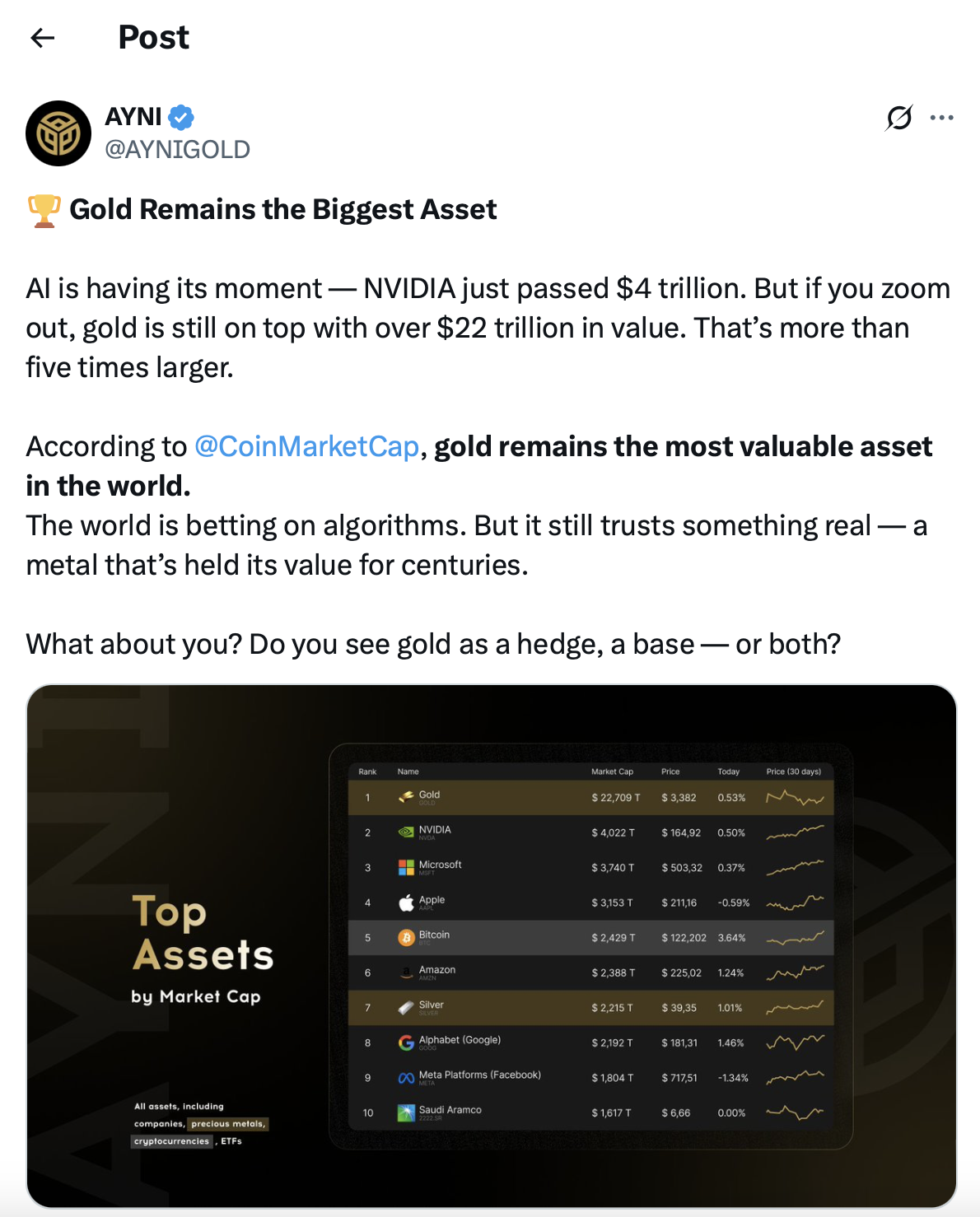The width and height of the screenshot is (980, 1217).
Task: Click the Bitcoin icon in table
Action: pos(406,938)
